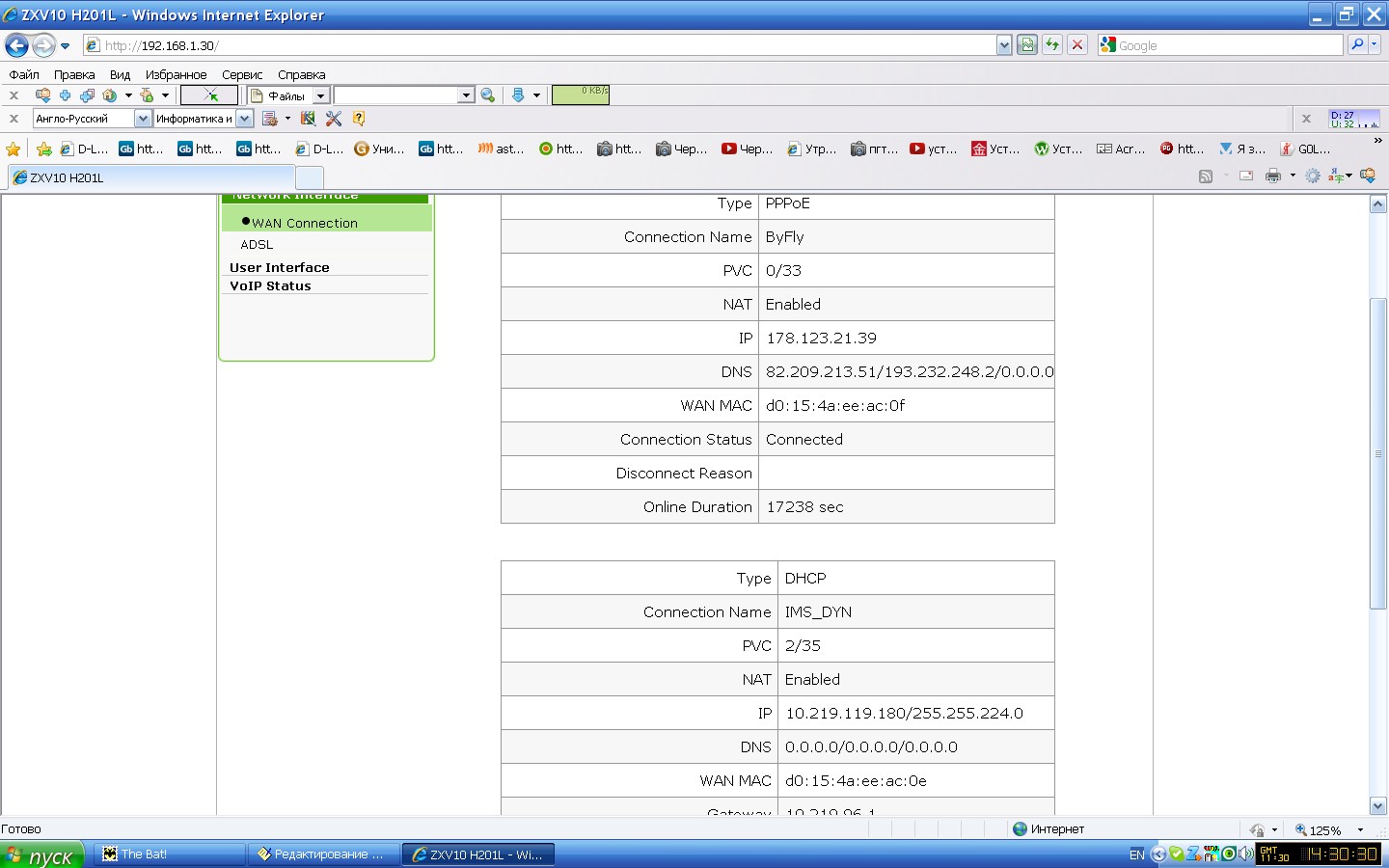Screen dimensions: 1389x868
Task: Click the blue download arrow icon
Action: pos(518,95)
